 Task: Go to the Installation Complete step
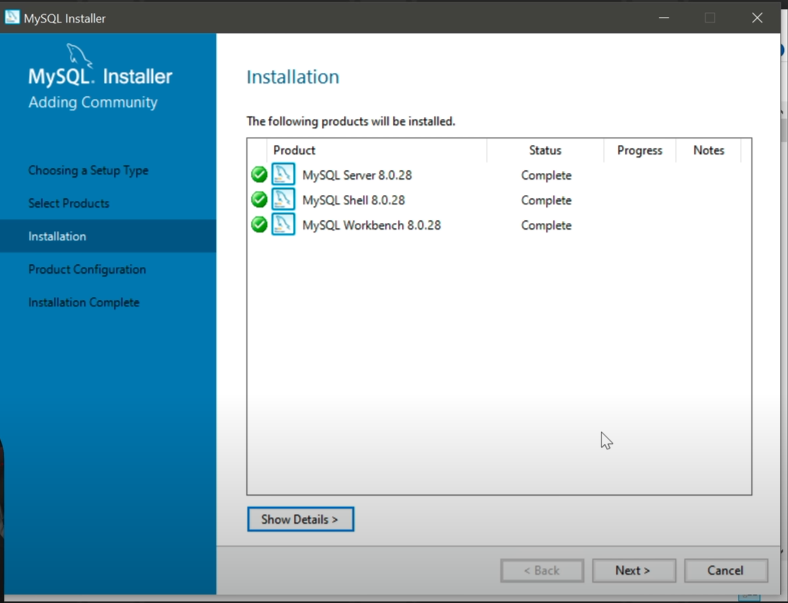tap(84, 303)
